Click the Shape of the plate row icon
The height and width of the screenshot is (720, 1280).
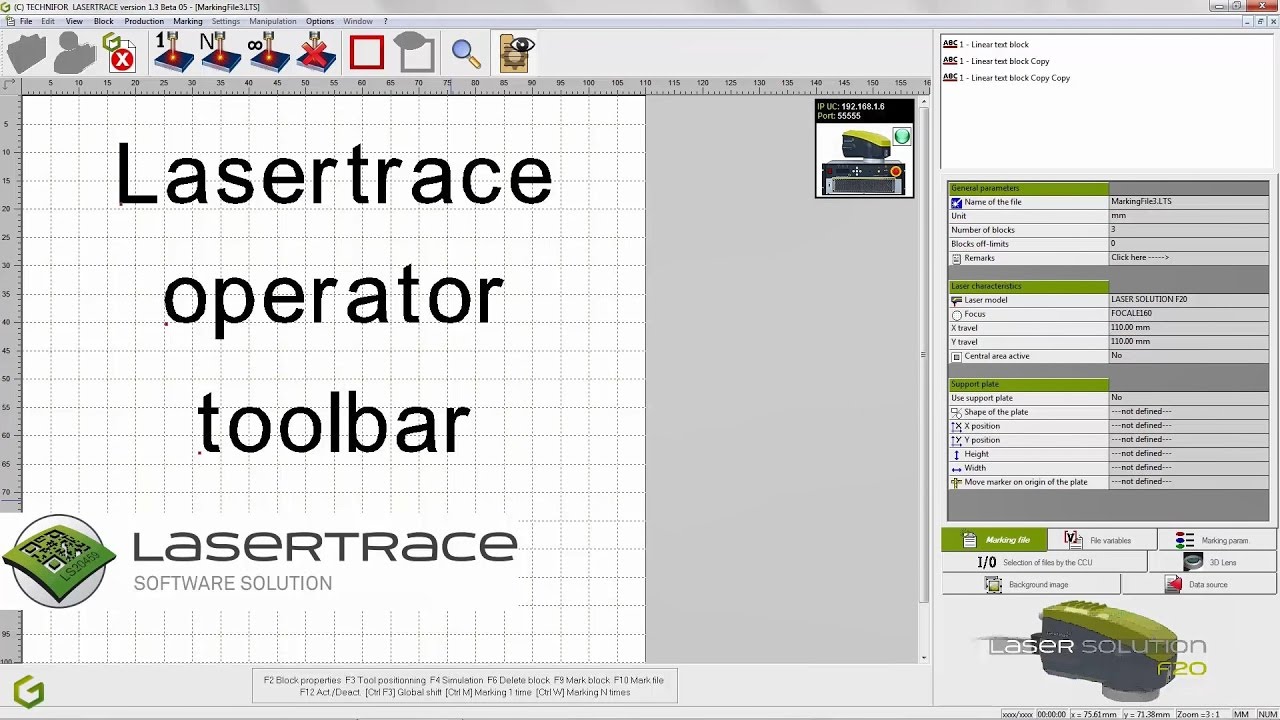[x=956, y=412]
